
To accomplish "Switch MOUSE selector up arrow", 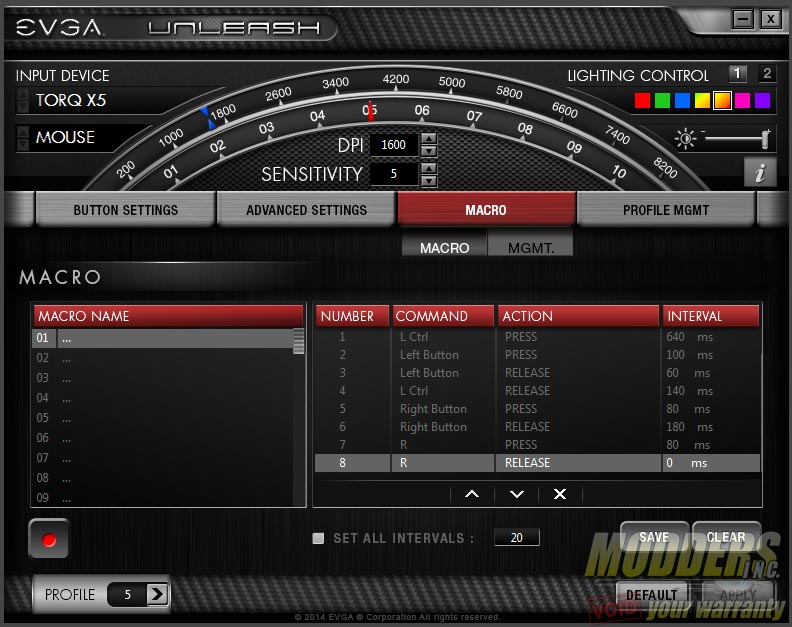I will [23, 132].
